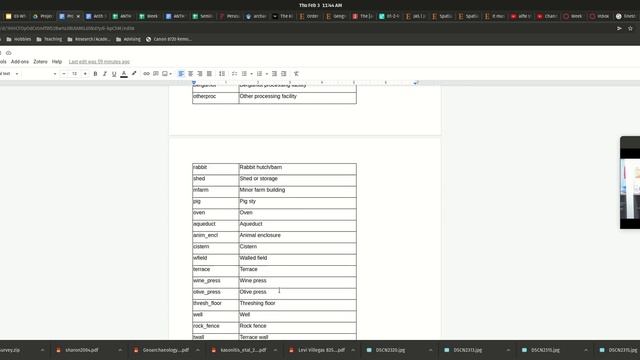
Task: Increase indent
Action: click(284, 74)
